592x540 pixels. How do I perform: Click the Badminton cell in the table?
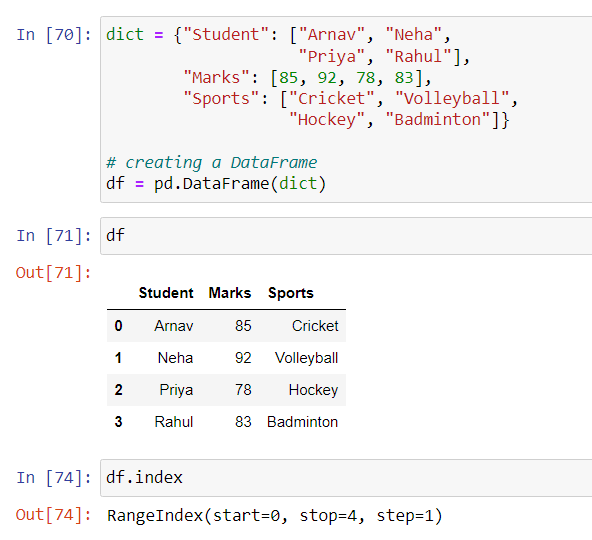[302, 422]
